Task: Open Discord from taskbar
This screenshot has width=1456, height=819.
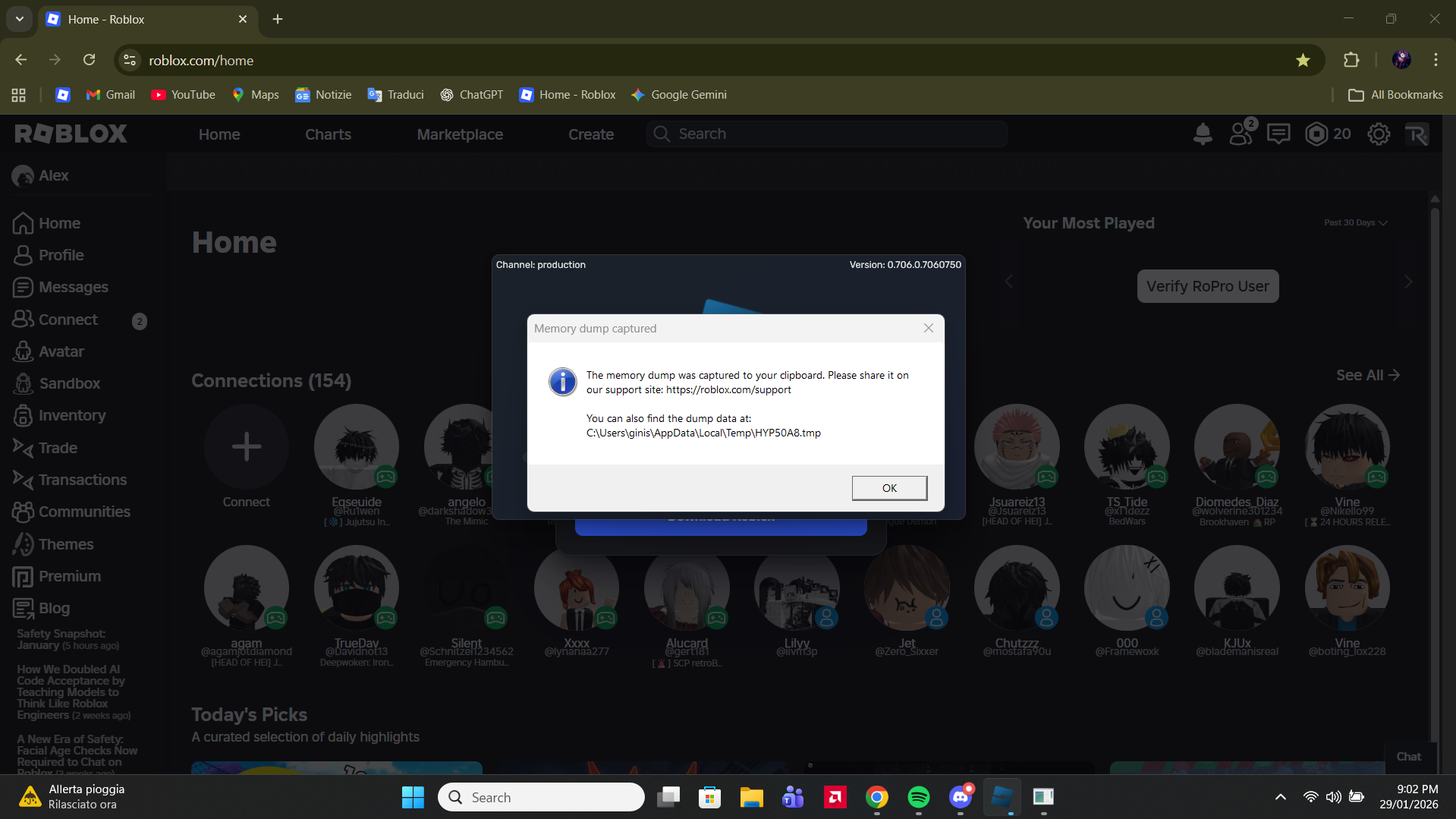Action: [960, 797]
